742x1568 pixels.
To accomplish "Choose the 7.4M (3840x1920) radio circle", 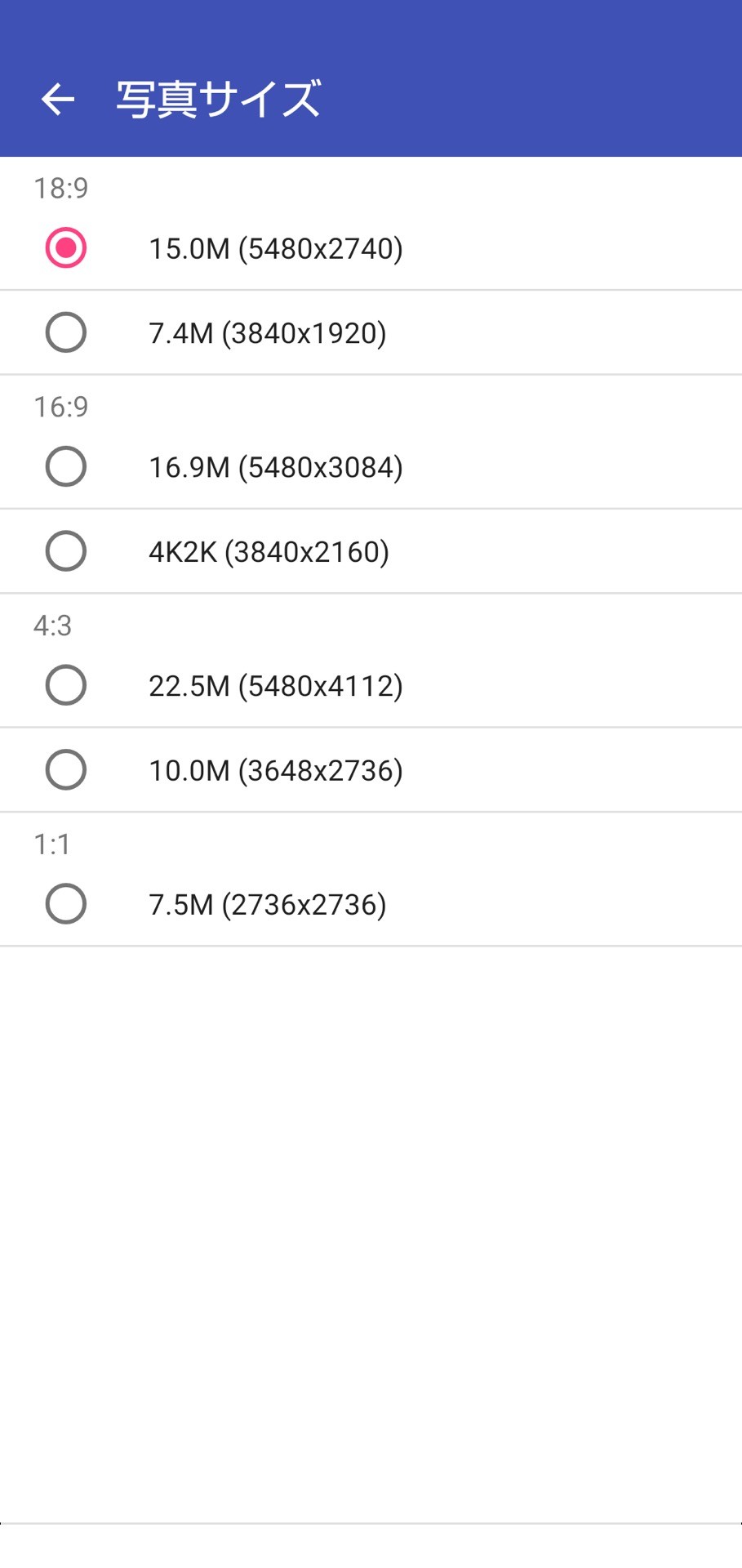I will point(66,333).
